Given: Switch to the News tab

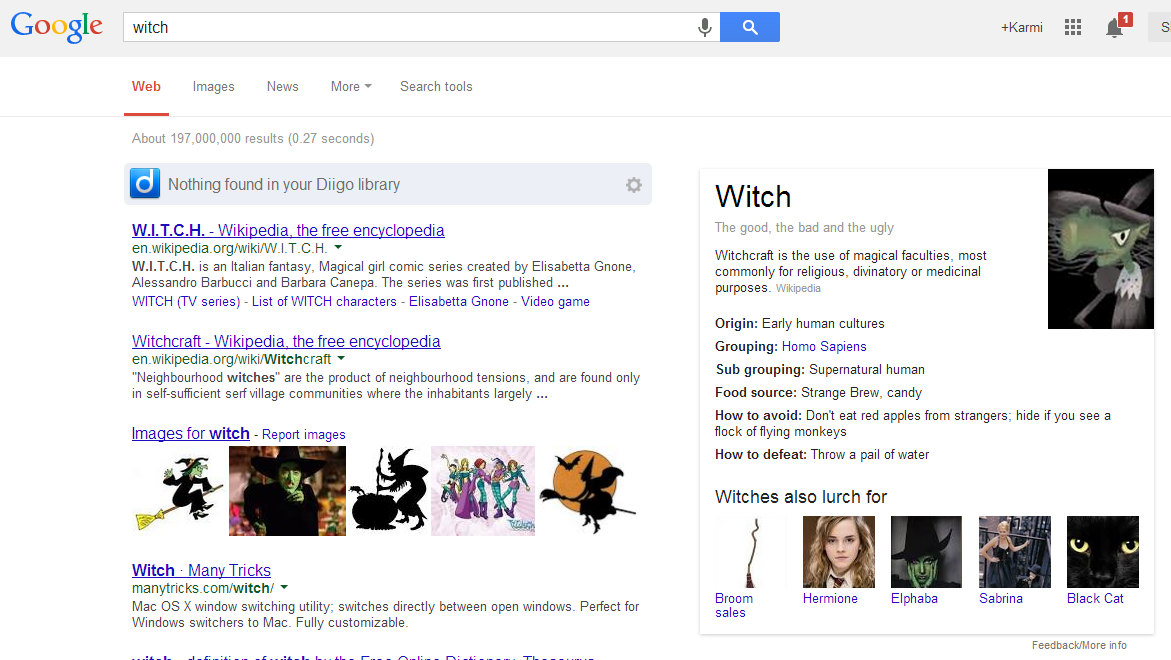Looking at the screenshot, I should coord(282,87).
